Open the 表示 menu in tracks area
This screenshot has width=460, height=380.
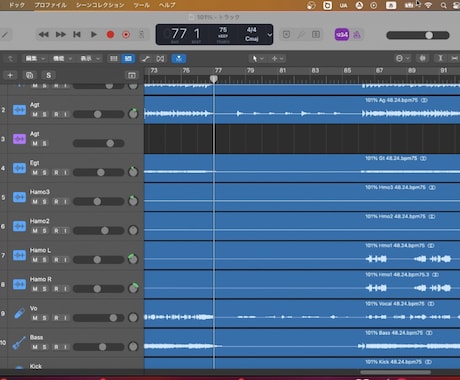pos(89,59)
